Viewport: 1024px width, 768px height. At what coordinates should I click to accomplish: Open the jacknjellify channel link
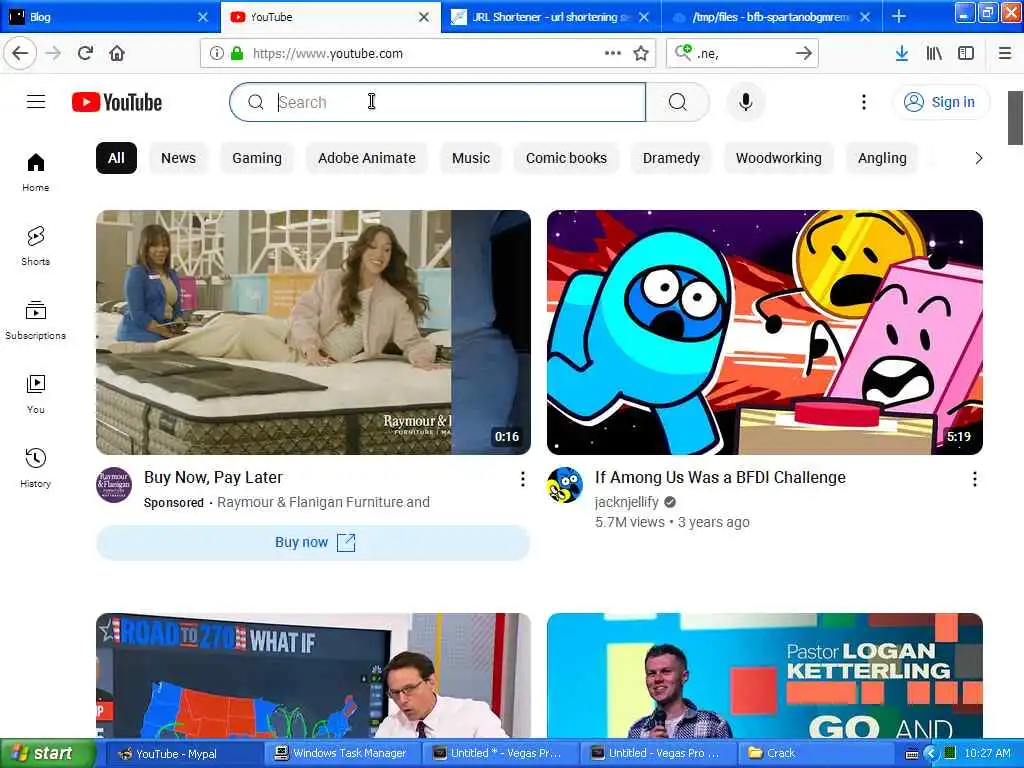click(626, 502)
